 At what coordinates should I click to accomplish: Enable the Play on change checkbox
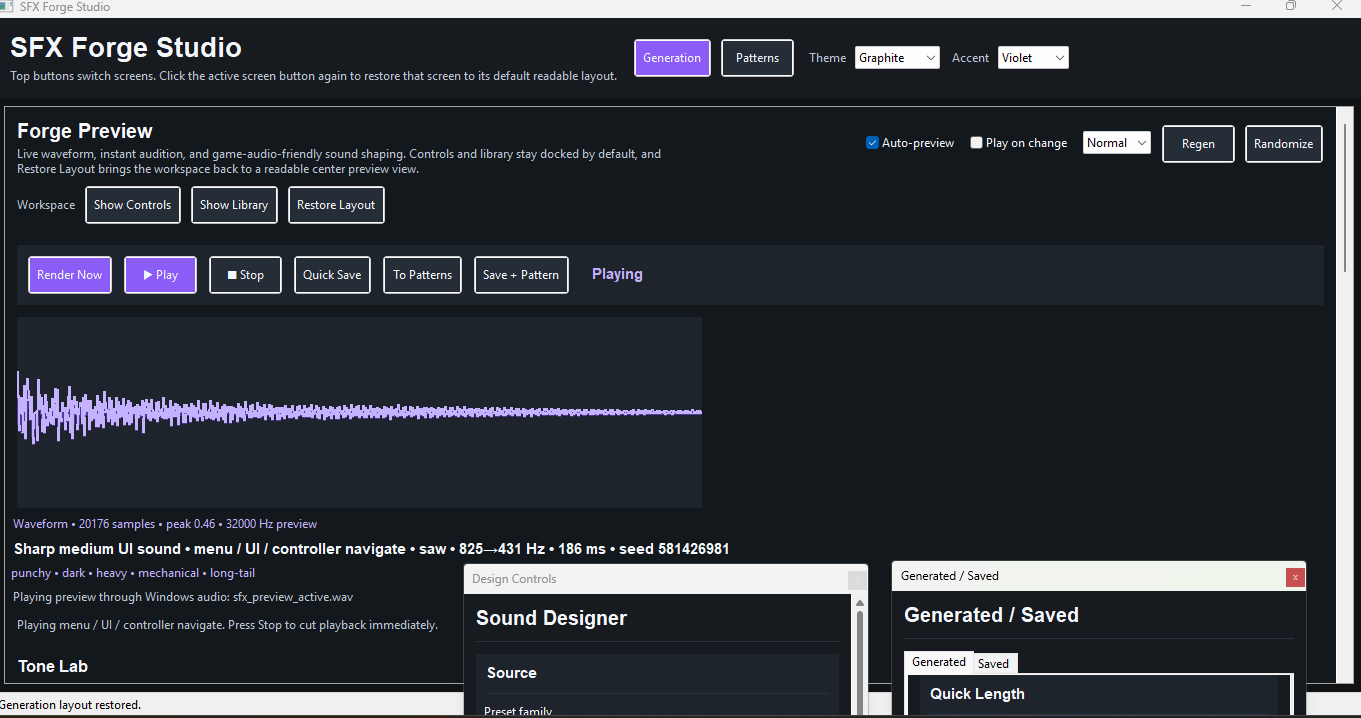tap(976, 143)
